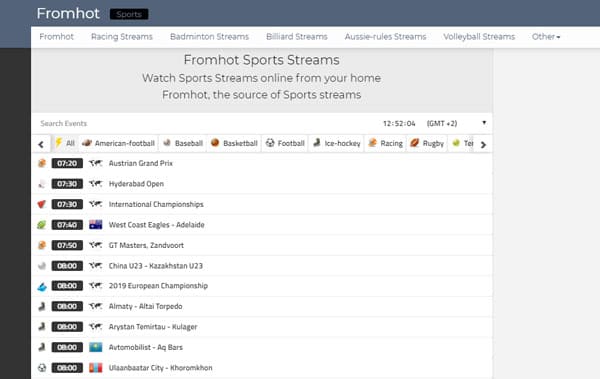Click the world map icon on GT Masters row

(x=96, y=245)
